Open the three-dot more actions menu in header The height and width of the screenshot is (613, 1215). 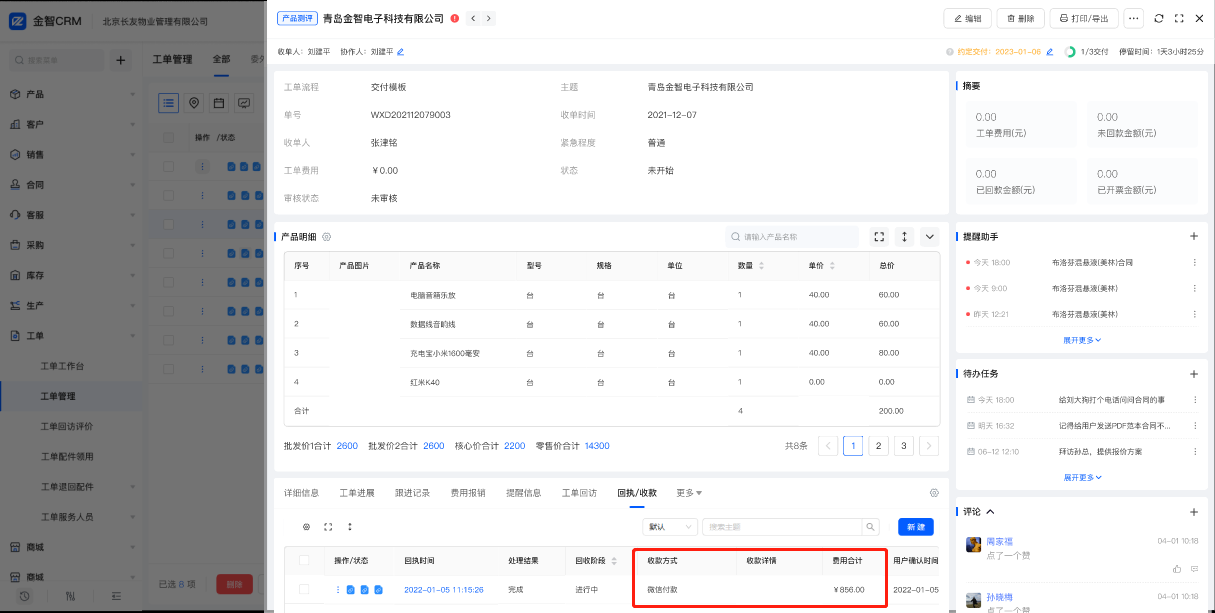(x=1134, y=18)
